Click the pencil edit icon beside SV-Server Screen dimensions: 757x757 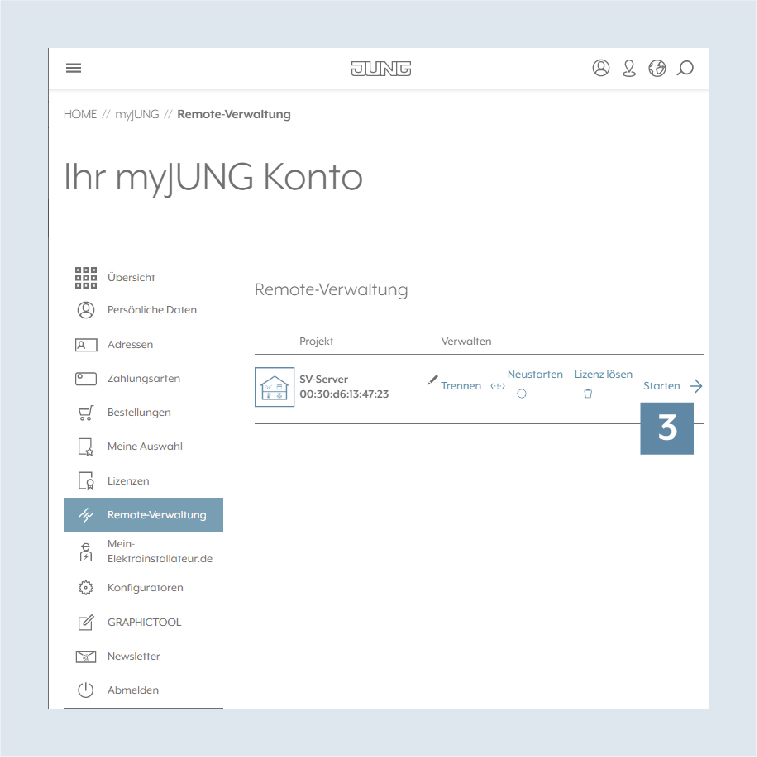click(433, 380)
